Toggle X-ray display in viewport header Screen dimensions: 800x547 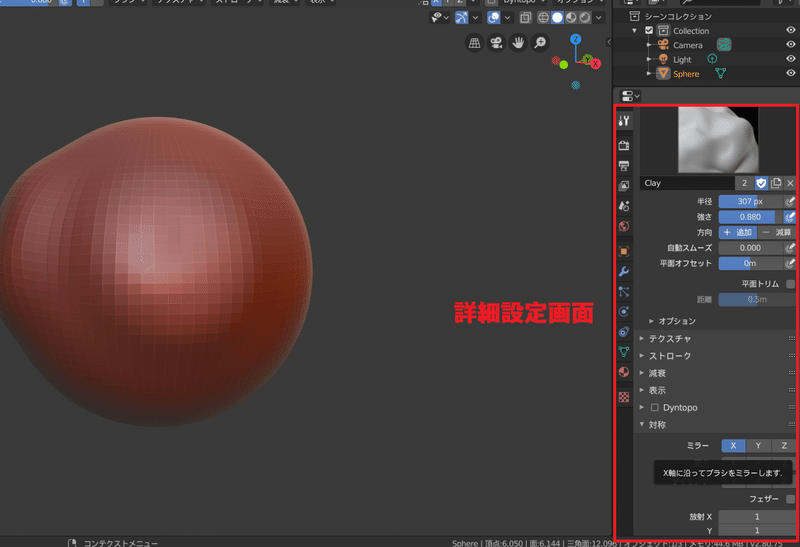coord(525,18)
